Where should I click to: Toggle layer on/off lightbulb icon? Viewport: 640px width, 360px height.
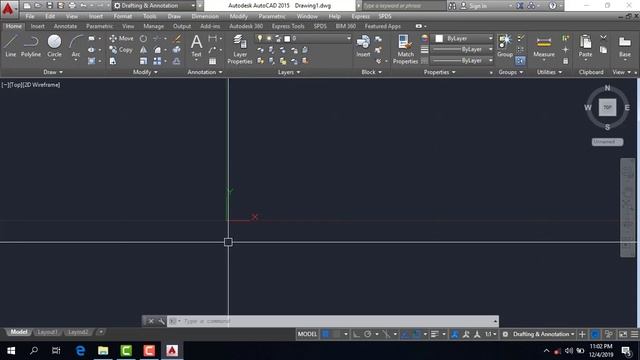click(x=260, y=38)
